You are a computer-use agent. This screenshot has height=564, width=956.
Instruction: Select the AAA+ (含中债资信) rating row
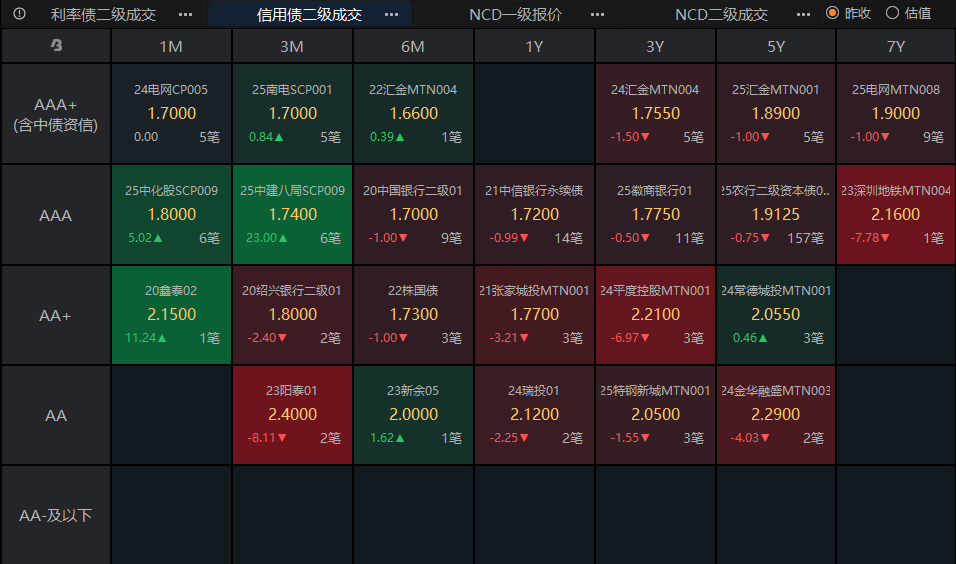pos(55,114)
